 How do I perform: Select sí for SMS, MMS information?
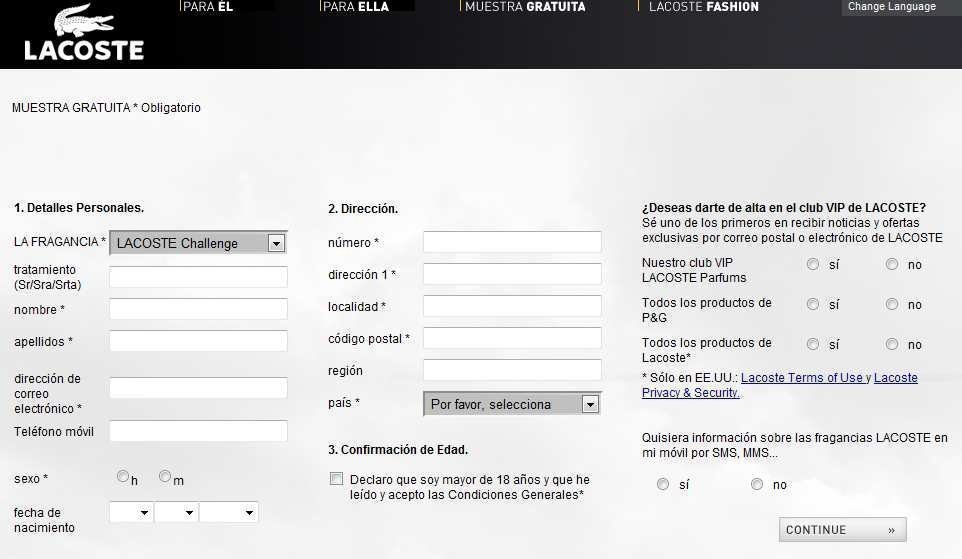coord(663,484)
